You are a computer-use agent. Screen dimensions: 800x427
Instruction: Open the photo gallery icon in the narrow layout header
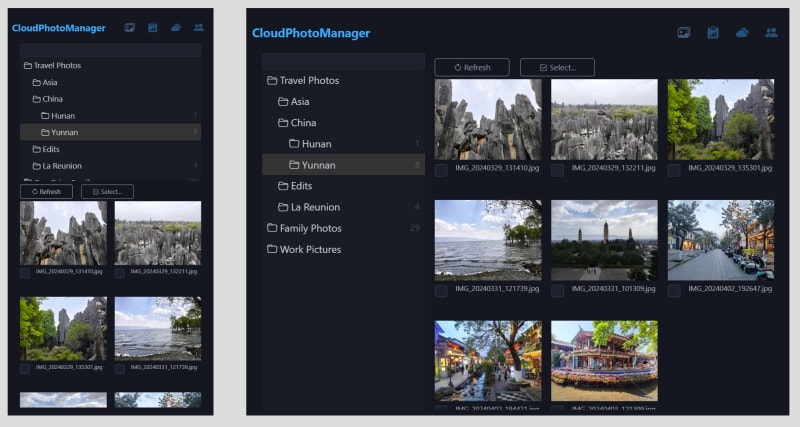click(x=130, y=28)
